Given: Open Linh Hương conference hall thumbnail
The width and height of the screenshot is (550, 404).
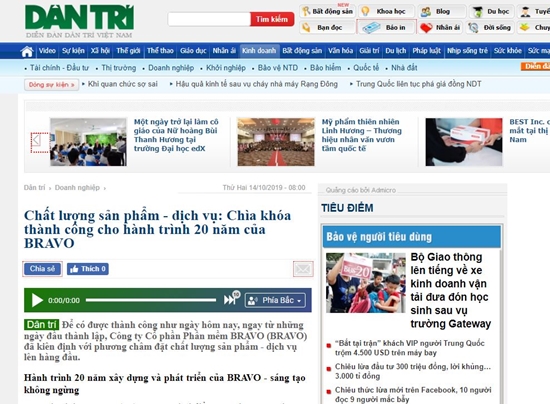Looking at the screenshot, I should [276, 142].
